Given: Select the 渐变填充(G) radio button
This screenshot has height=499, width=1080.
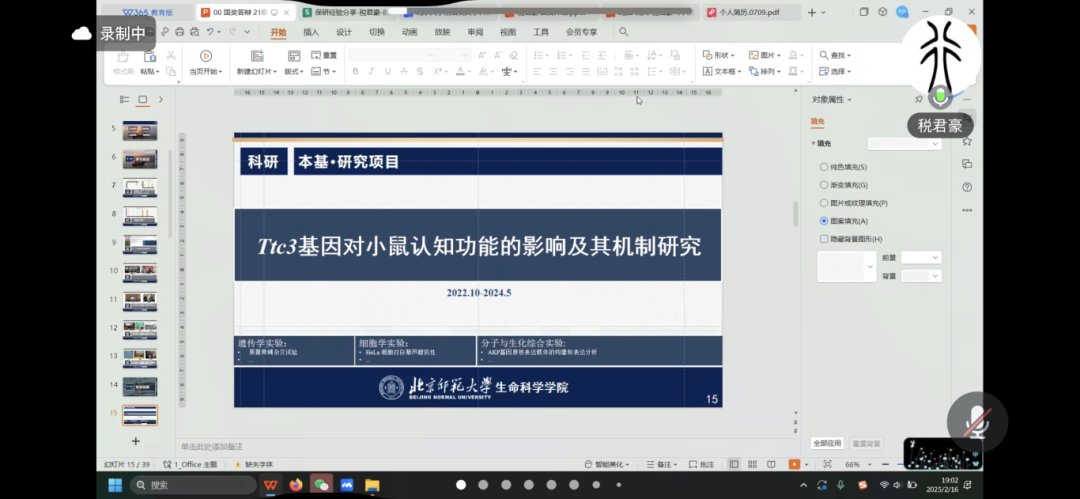Looking at the screenshot, I should coord(824,185).
